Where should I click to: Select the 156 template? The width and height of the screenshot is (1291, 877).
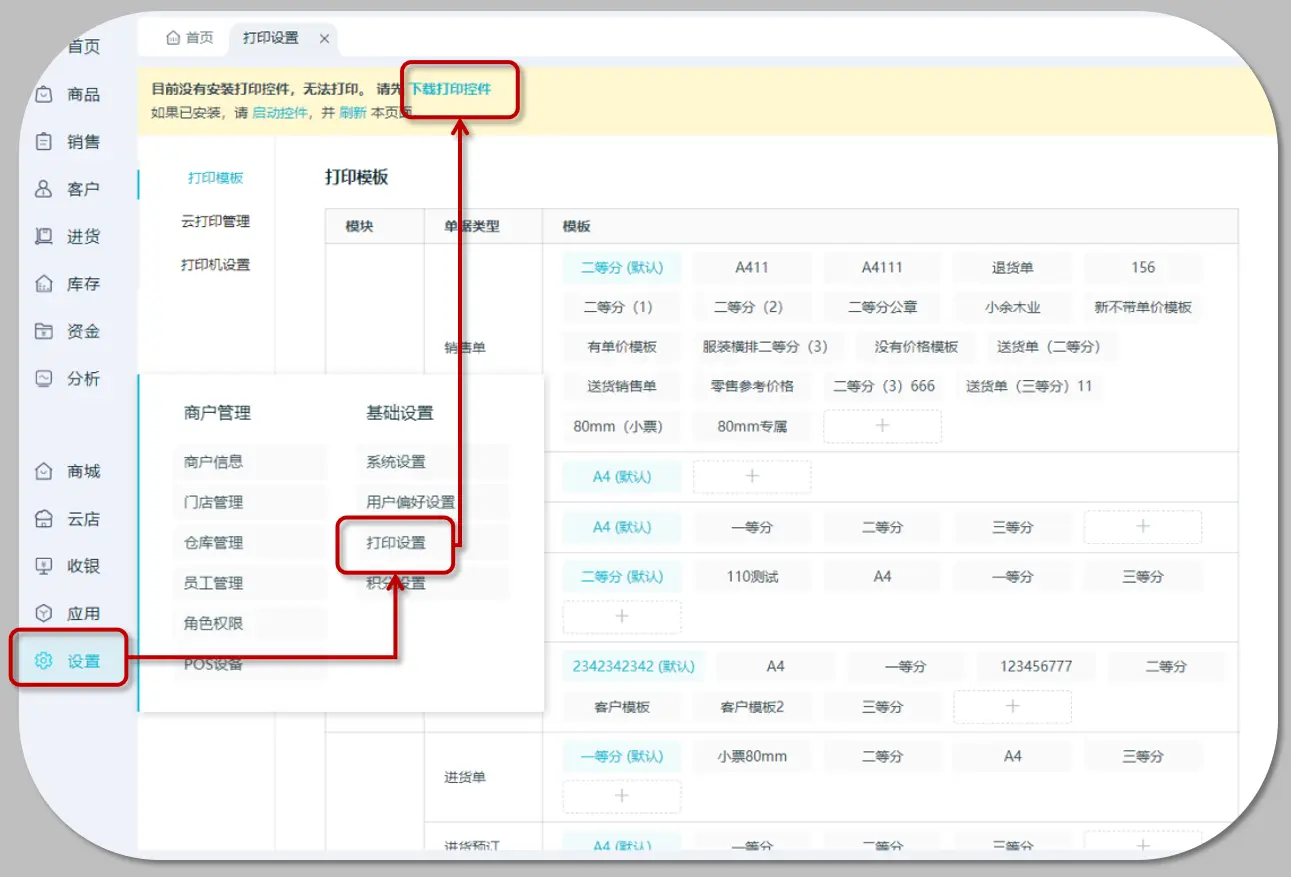[x=1143, y=267]
